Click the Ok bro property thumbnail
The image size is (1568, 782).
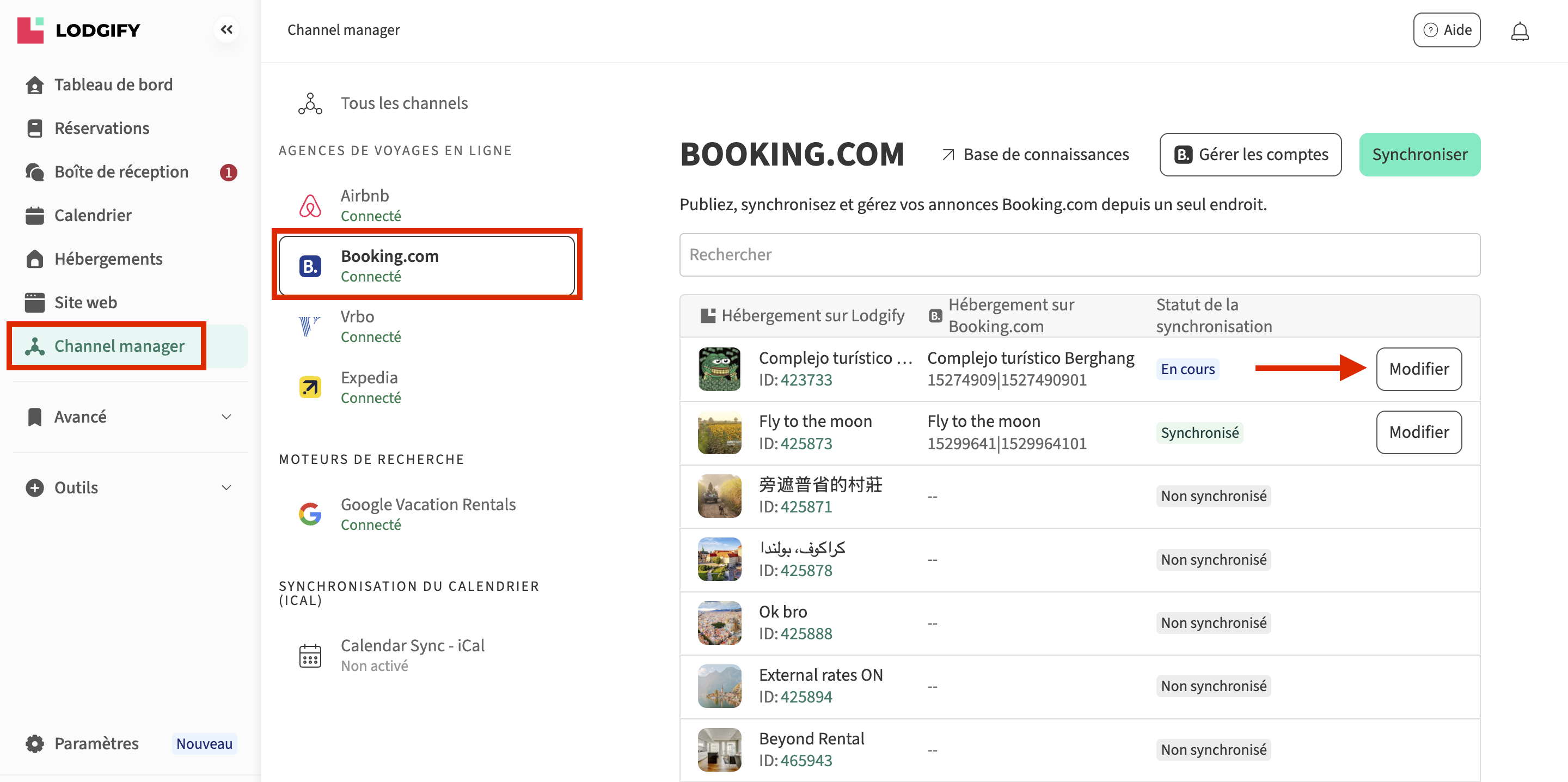click(719, 622)
